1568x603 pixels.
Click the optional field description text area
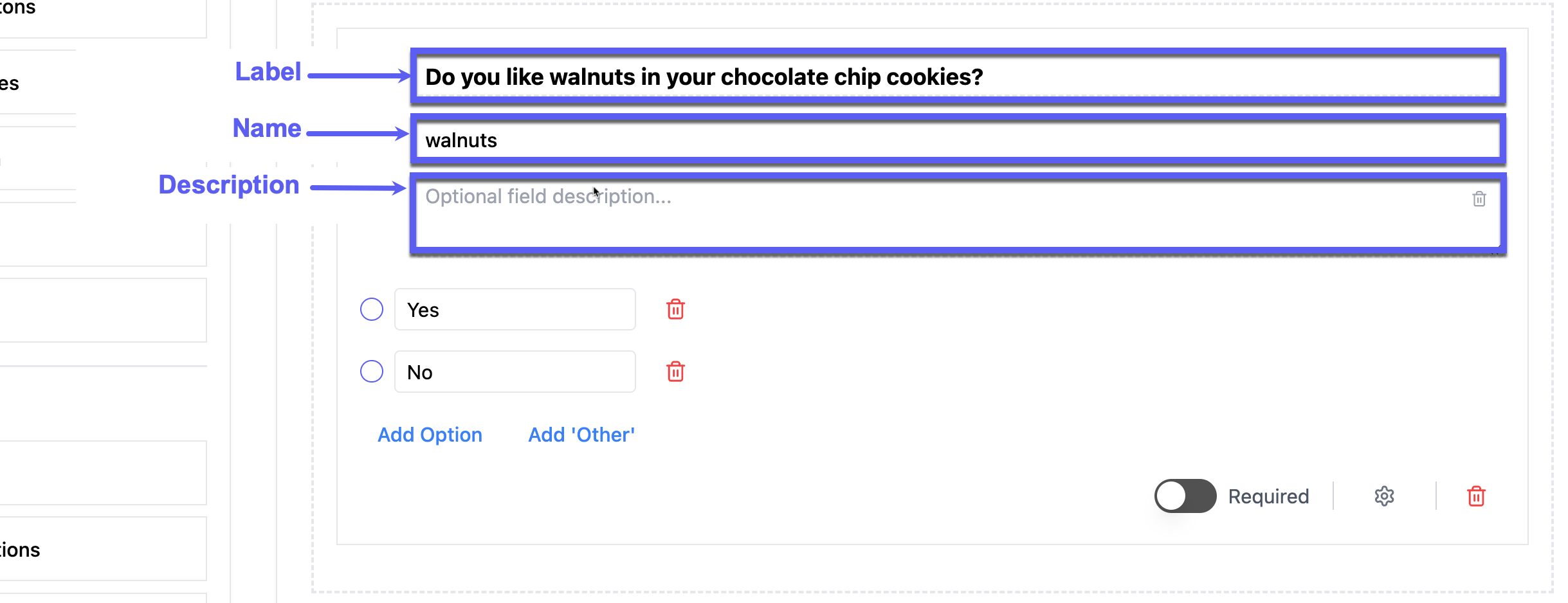(x=900, y=215)
